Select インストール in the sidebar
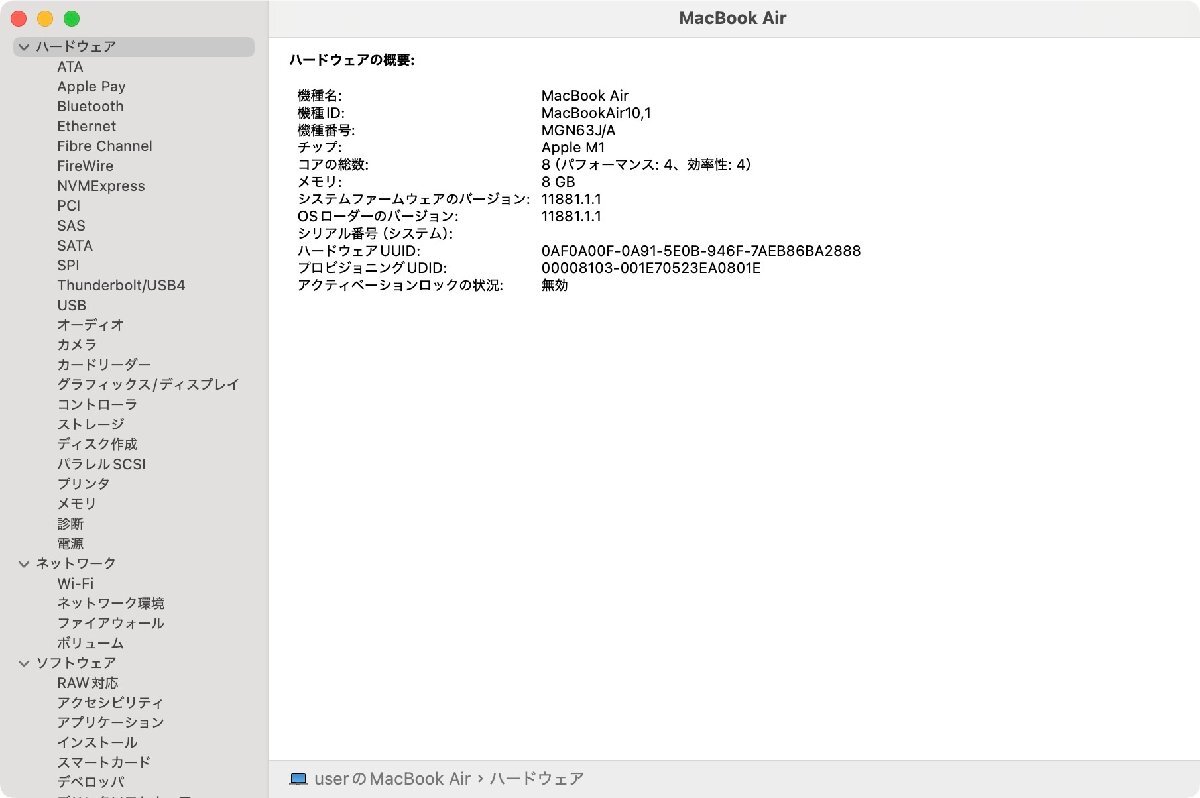Screen dimensions: 1200x798 (x=97, y=742)
